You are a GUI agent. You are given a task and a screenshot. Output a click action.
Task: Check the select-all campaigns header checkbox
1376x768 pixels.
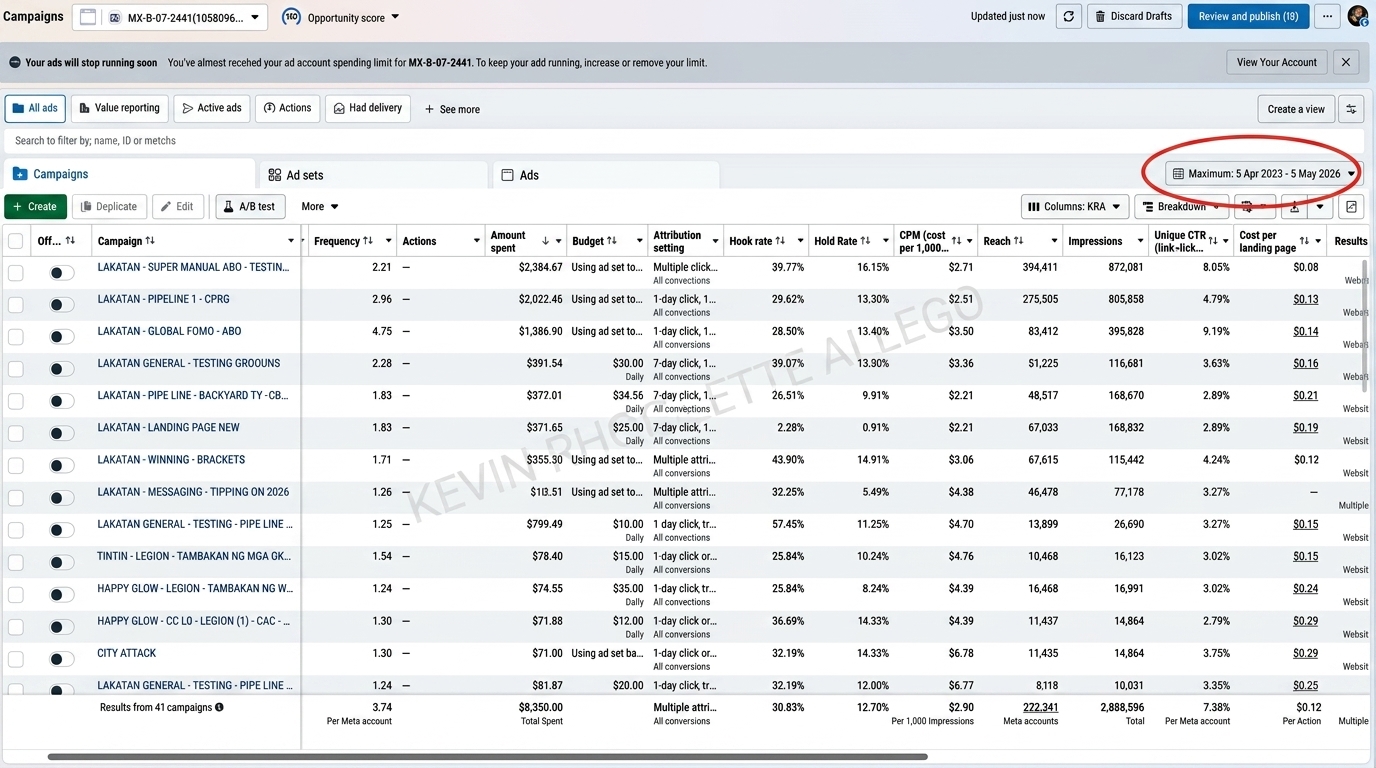point(15,241)
